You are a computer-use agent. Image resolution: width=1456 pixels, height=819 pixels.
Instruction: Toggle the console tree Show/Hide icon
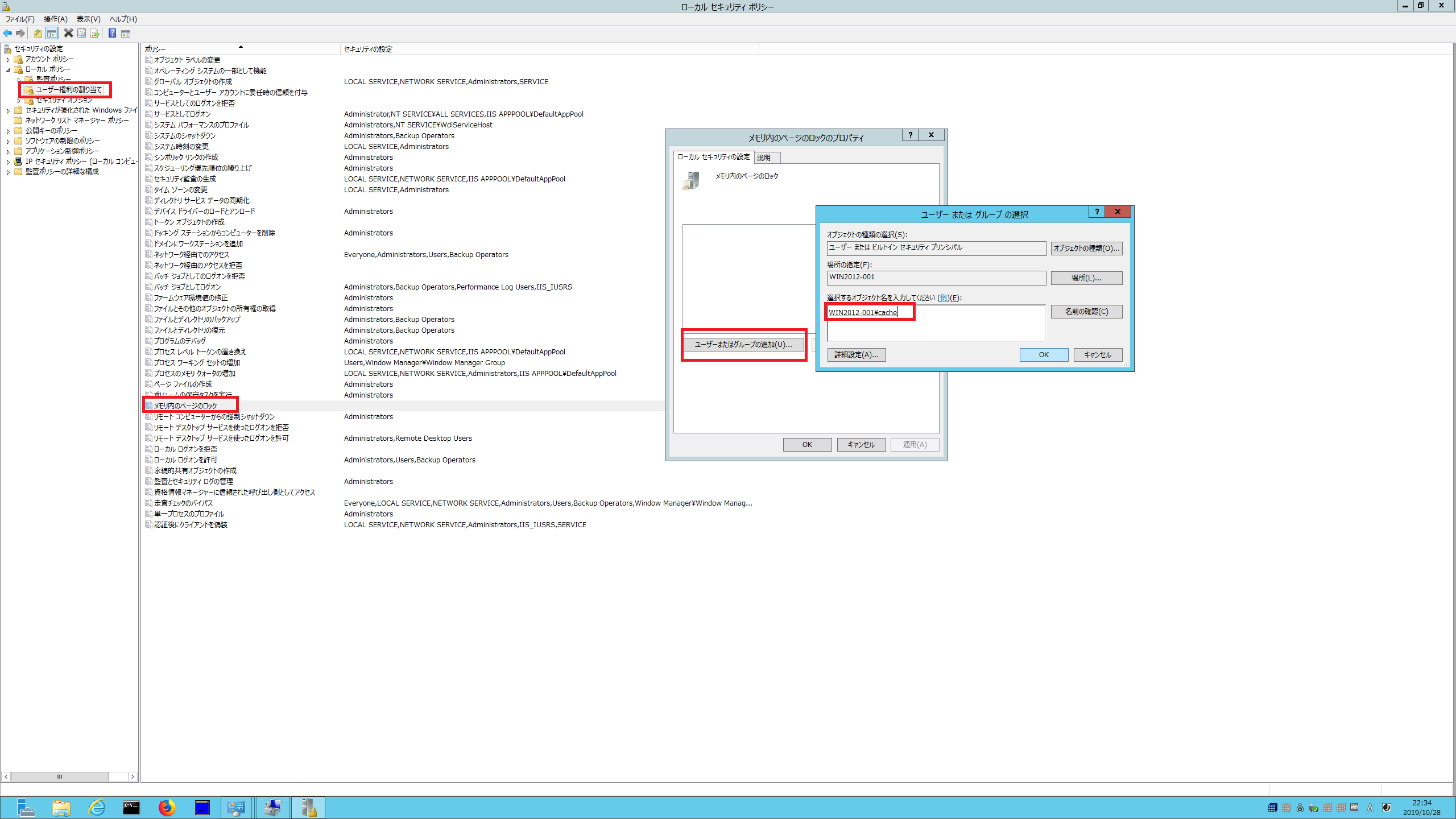(52, 33)
